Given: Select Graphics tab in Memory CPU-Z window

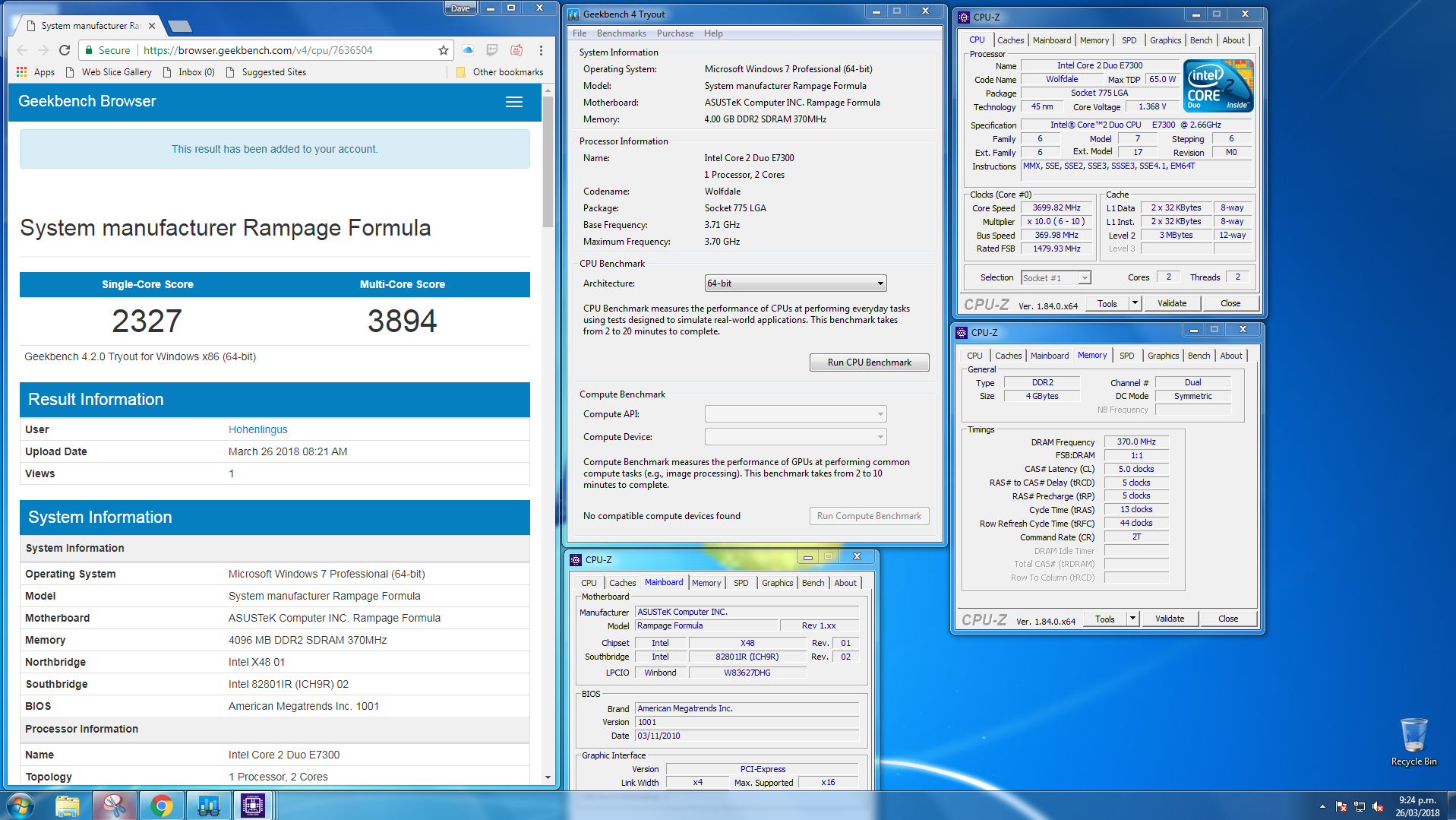Looking at the screenshot, I should tap(1164, 356).
